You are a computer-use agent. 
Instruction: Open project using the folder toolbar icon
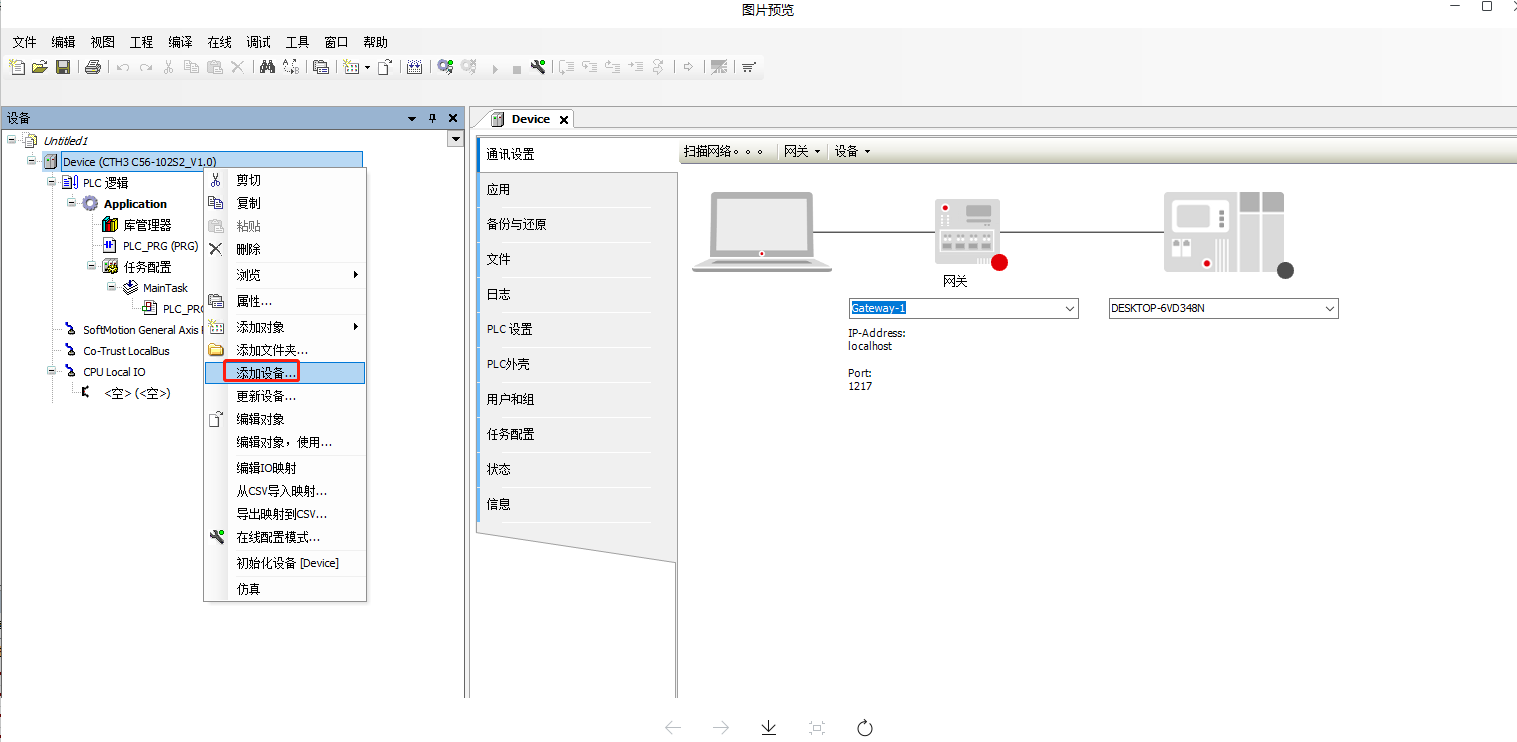40,67
